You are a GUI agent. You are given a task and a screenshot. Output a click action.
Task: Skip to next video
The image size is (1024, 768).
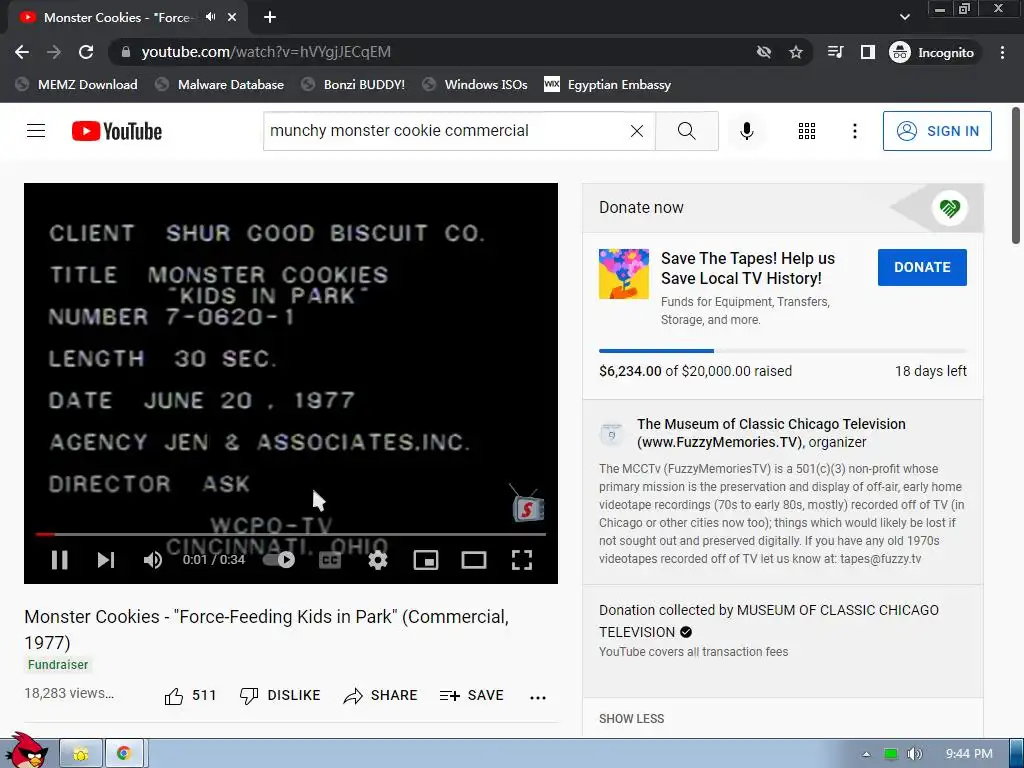(106, 560)
